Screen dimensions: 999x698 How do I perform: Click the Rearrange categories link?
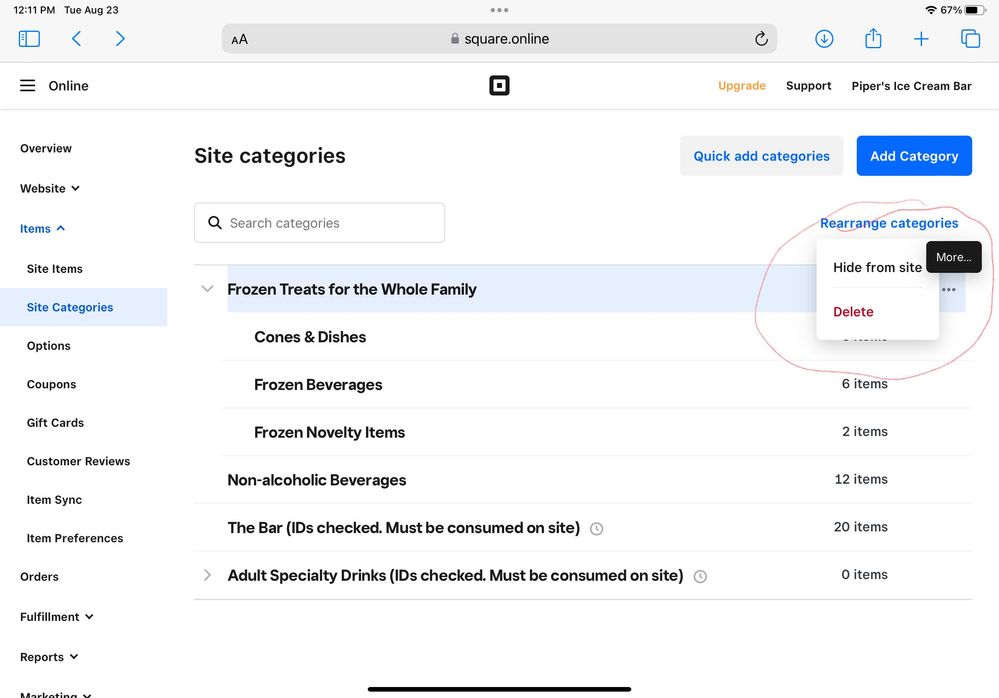pyautogui.click(x=888, y=223)
